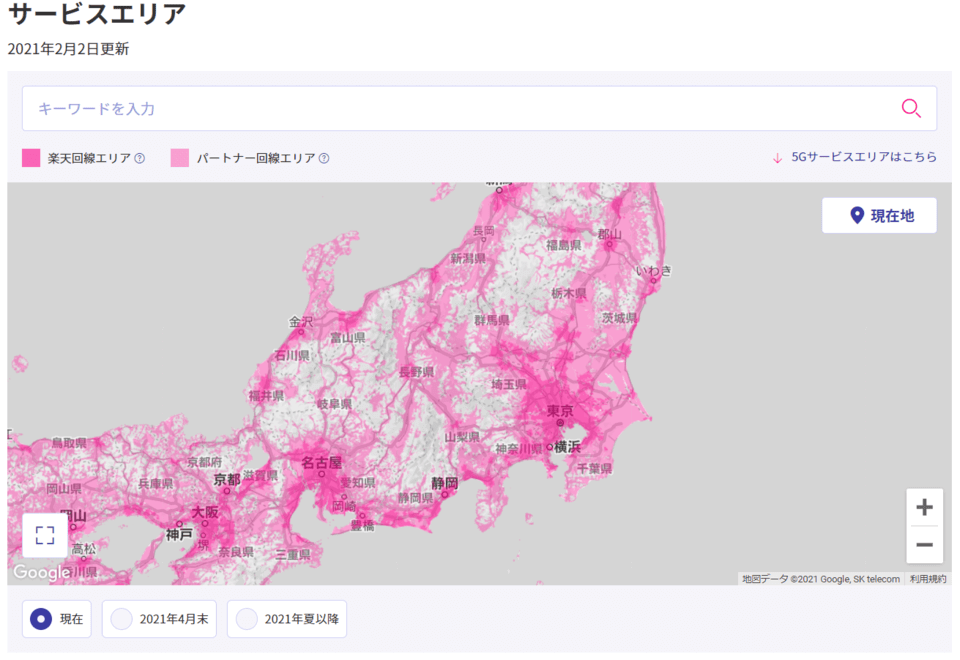
Task: Click the 岐阜県 prefecture label
Action: tap(334, 404)
